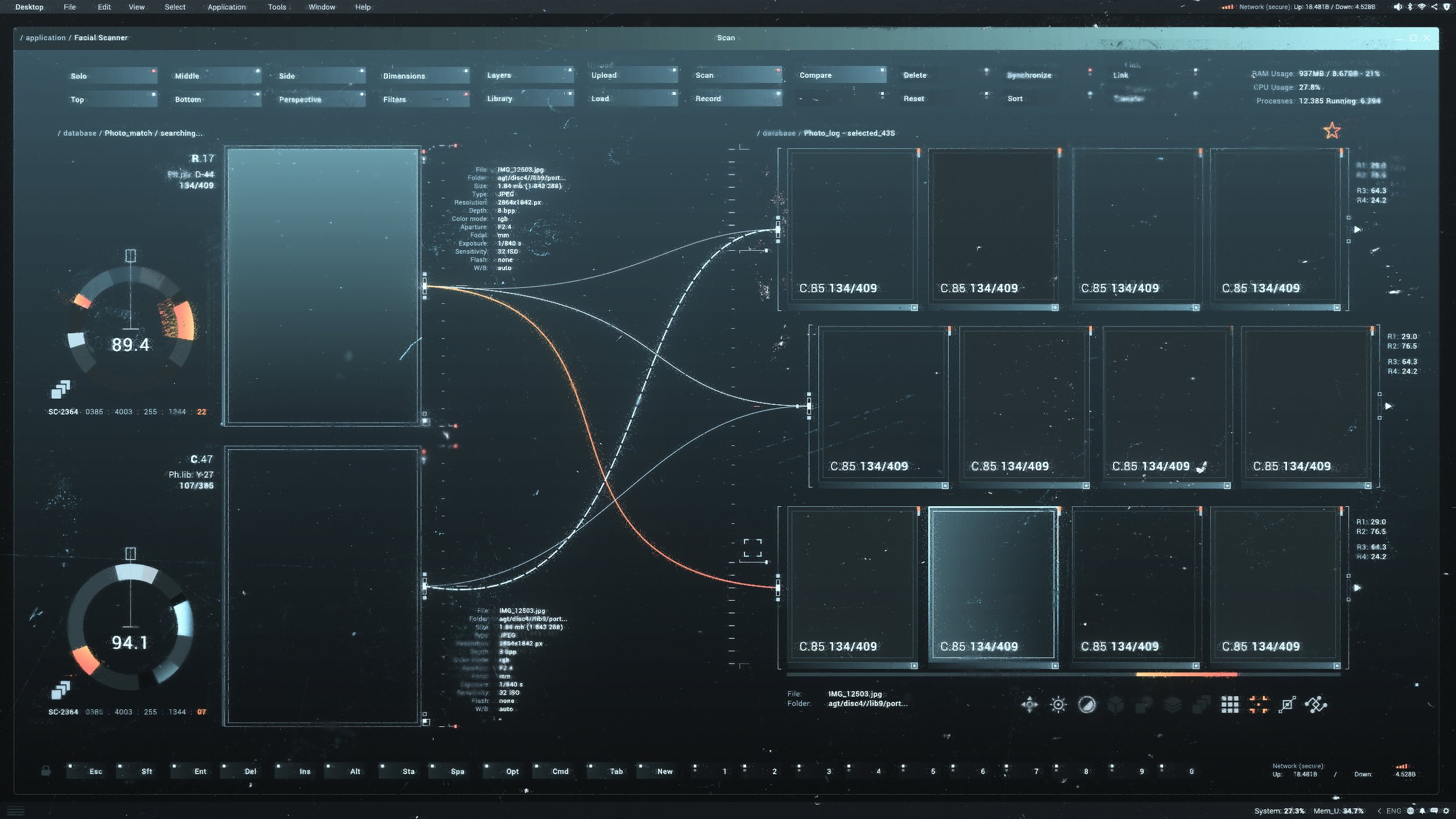This screenshot has height=819, width=1456.
Task: Click orange scrollbar under the thumbnail grid
Action: tap(1186, 675)
